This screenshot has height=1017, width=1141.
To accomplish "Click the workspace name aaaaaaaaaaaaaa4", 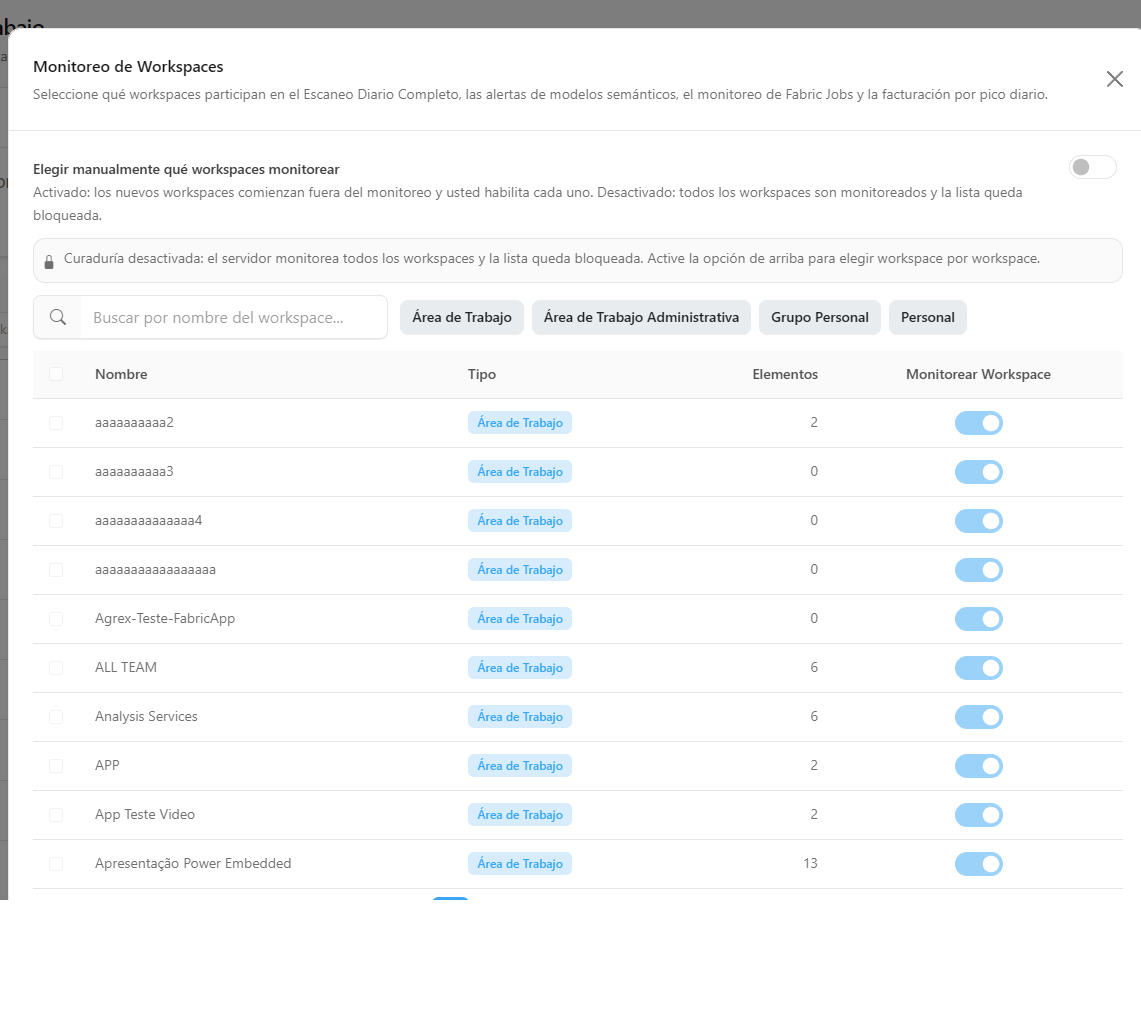I will coord(148,521).
